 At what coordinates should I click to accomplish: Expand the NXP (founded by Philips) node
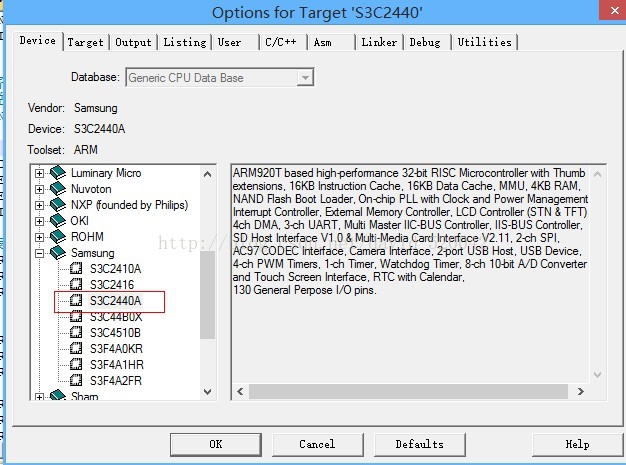(x=39, y=205)
